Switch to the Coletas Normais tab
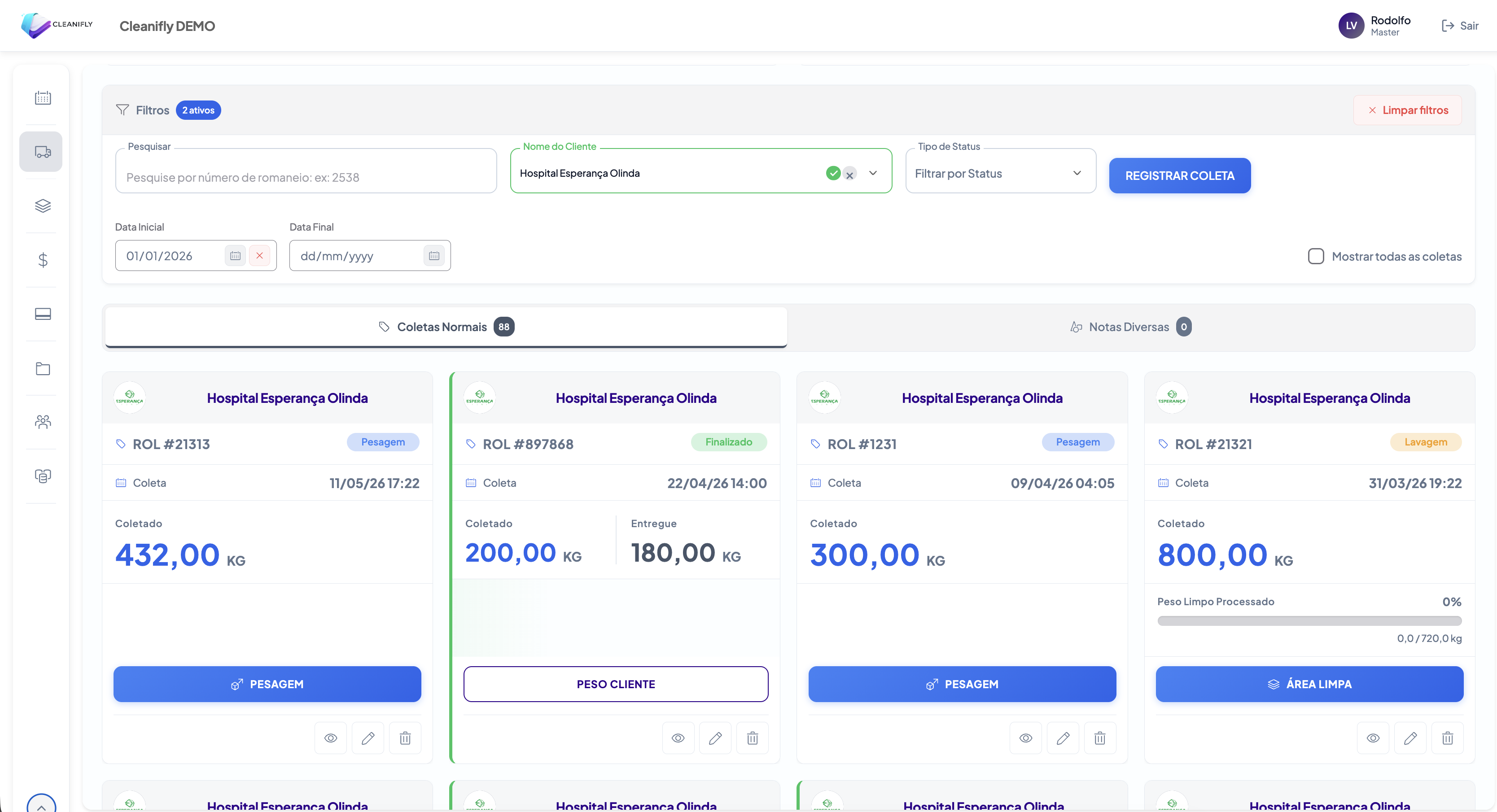Viewport: 1497px width, 812px height. (446, 327)
